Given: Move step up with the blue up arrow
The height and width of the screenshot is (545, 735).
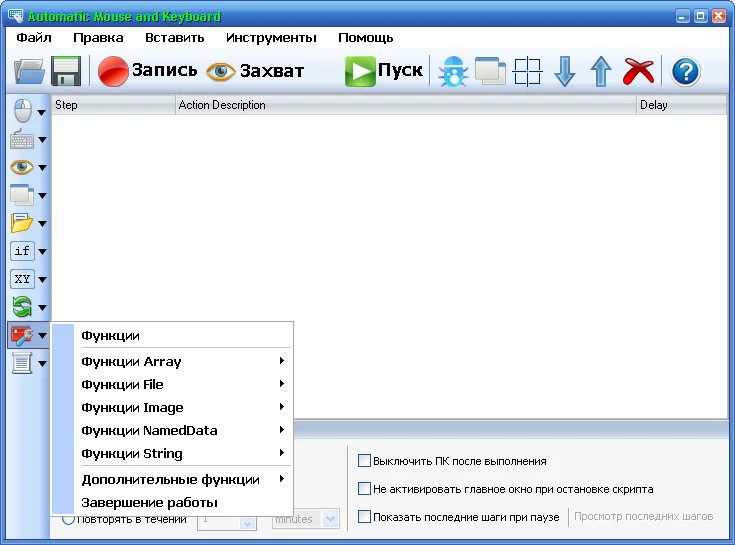Looking at the screenshot, I should tap(601, 71).
